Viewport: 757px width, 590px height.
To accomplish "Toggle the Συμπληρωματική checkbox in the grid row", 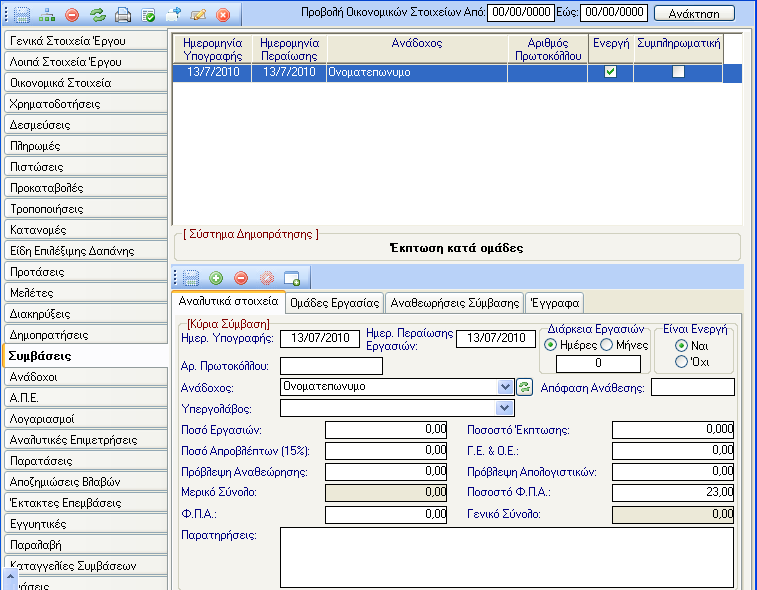I will [x=678, y=72].
